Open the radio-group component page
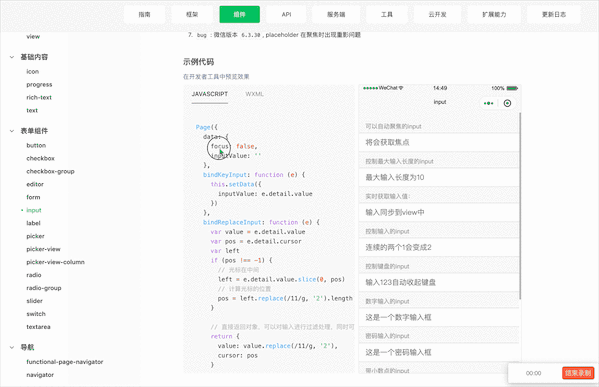Screen dimensions: 599x387 click(44, 288)
